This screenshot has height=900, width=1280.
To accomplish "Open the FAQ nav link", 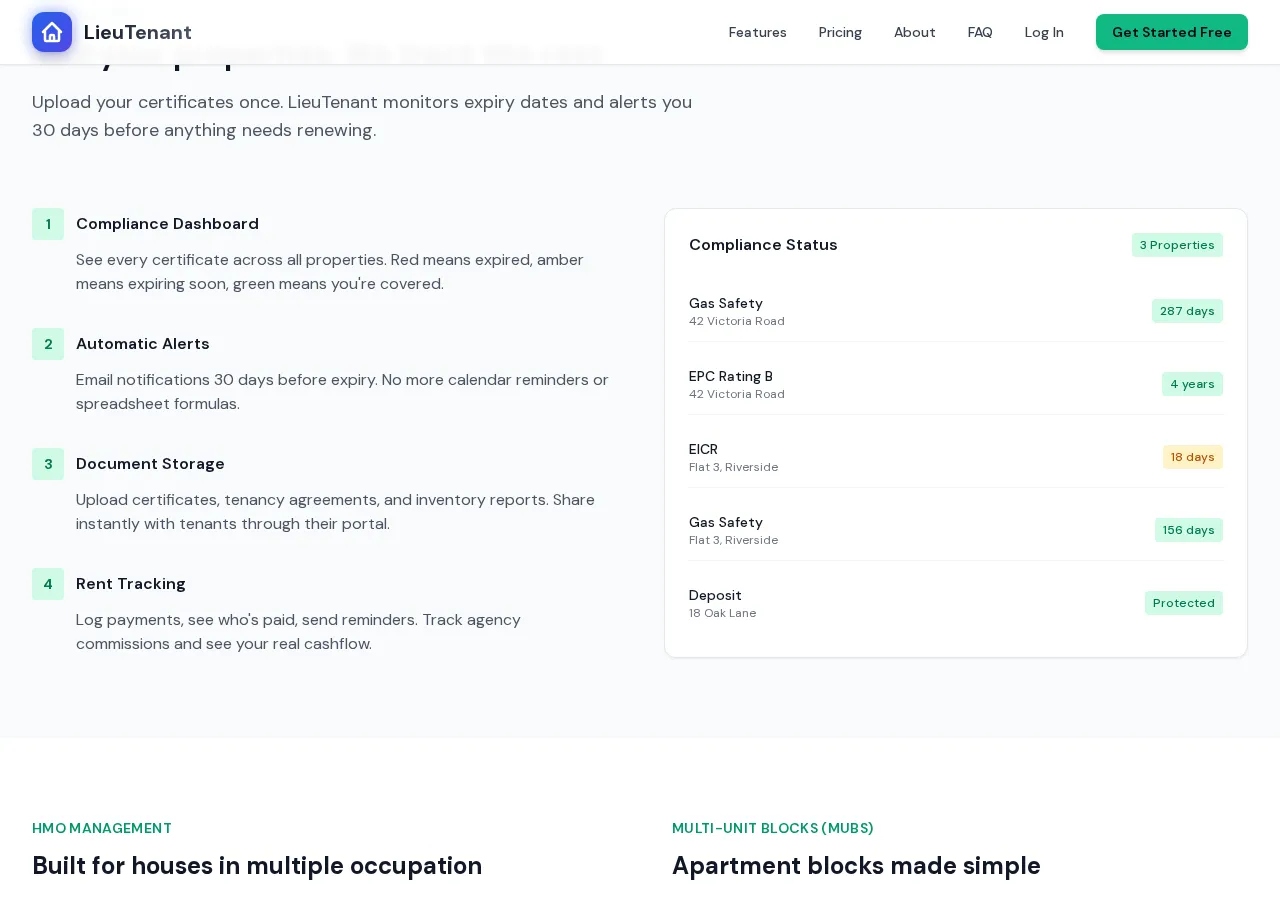I will (980, 32).
